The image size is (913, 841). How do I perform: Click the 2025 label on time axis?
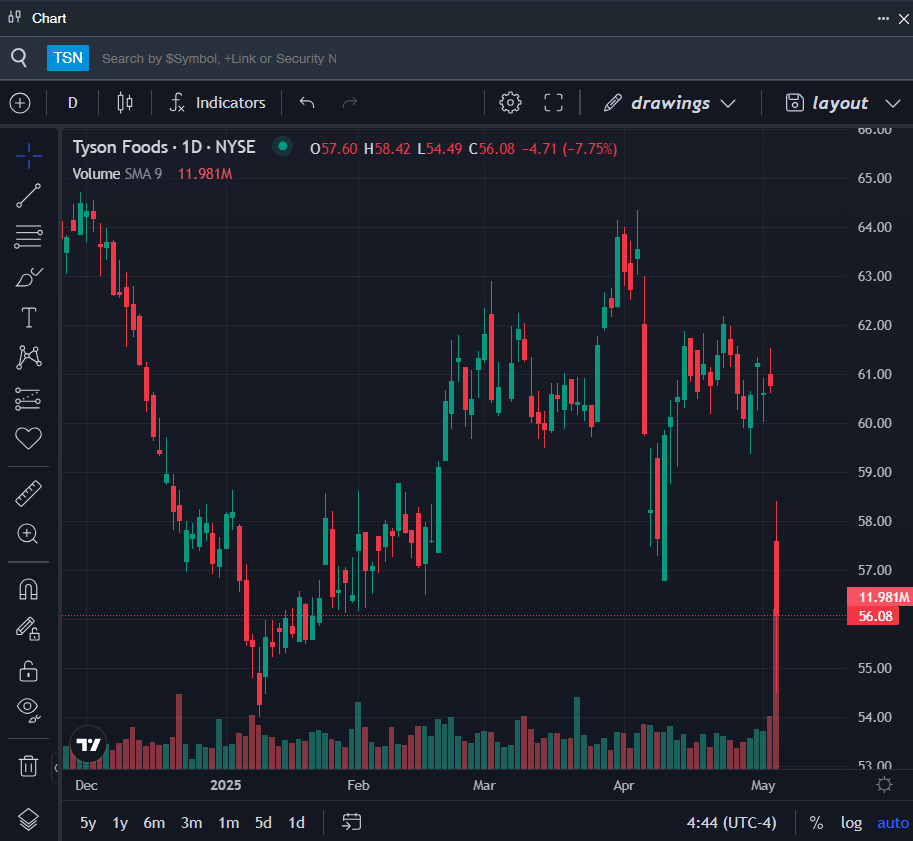[225, 785]
